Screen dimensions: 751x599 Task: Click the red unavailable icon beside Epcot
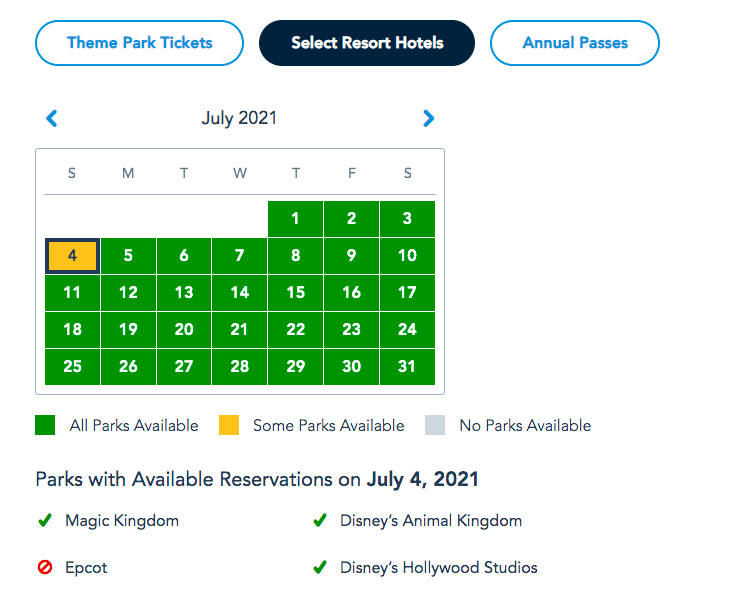pos(44,568)
